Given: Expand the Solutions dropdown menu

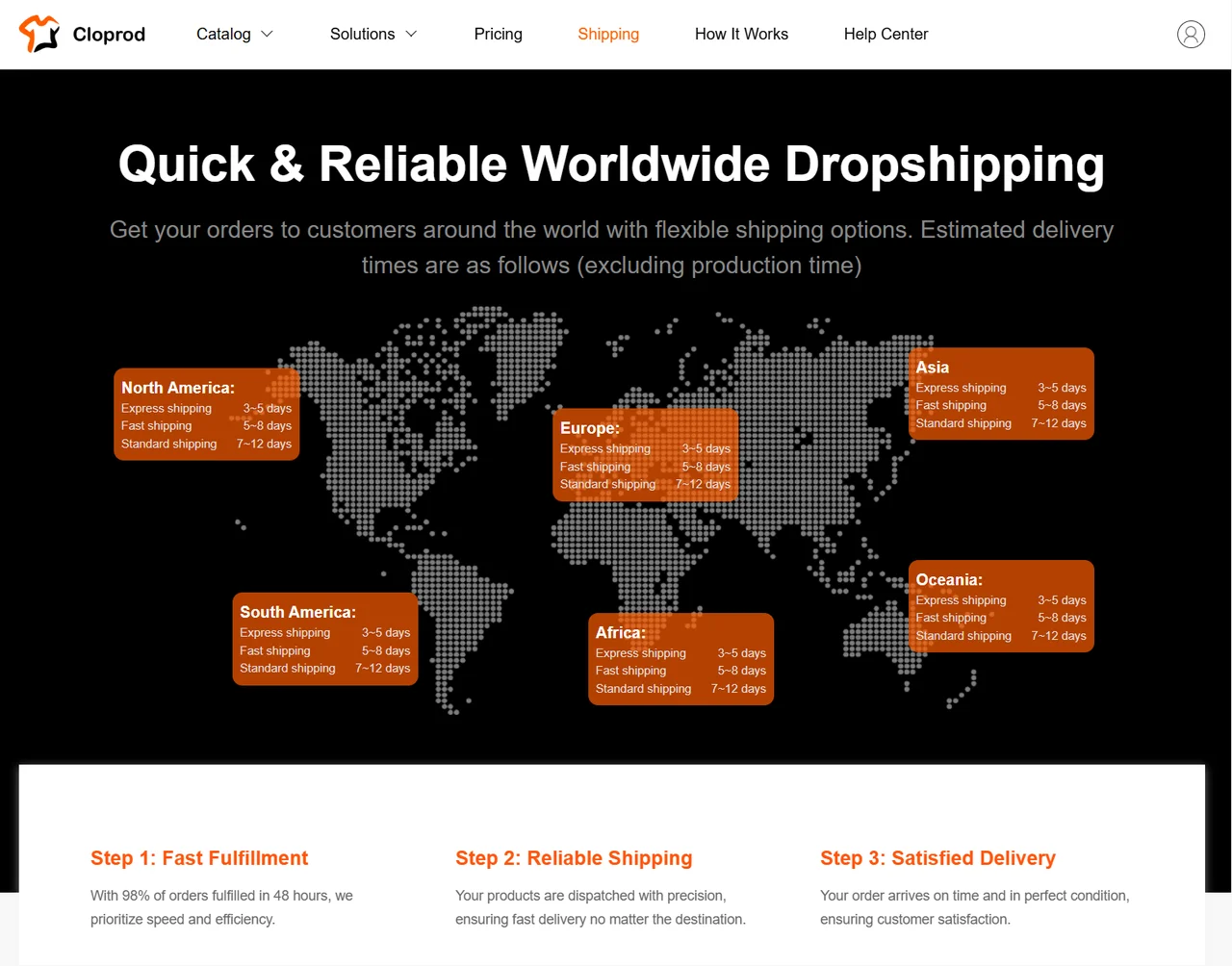Looking at the screenshot, I should (x=363, y=35).
